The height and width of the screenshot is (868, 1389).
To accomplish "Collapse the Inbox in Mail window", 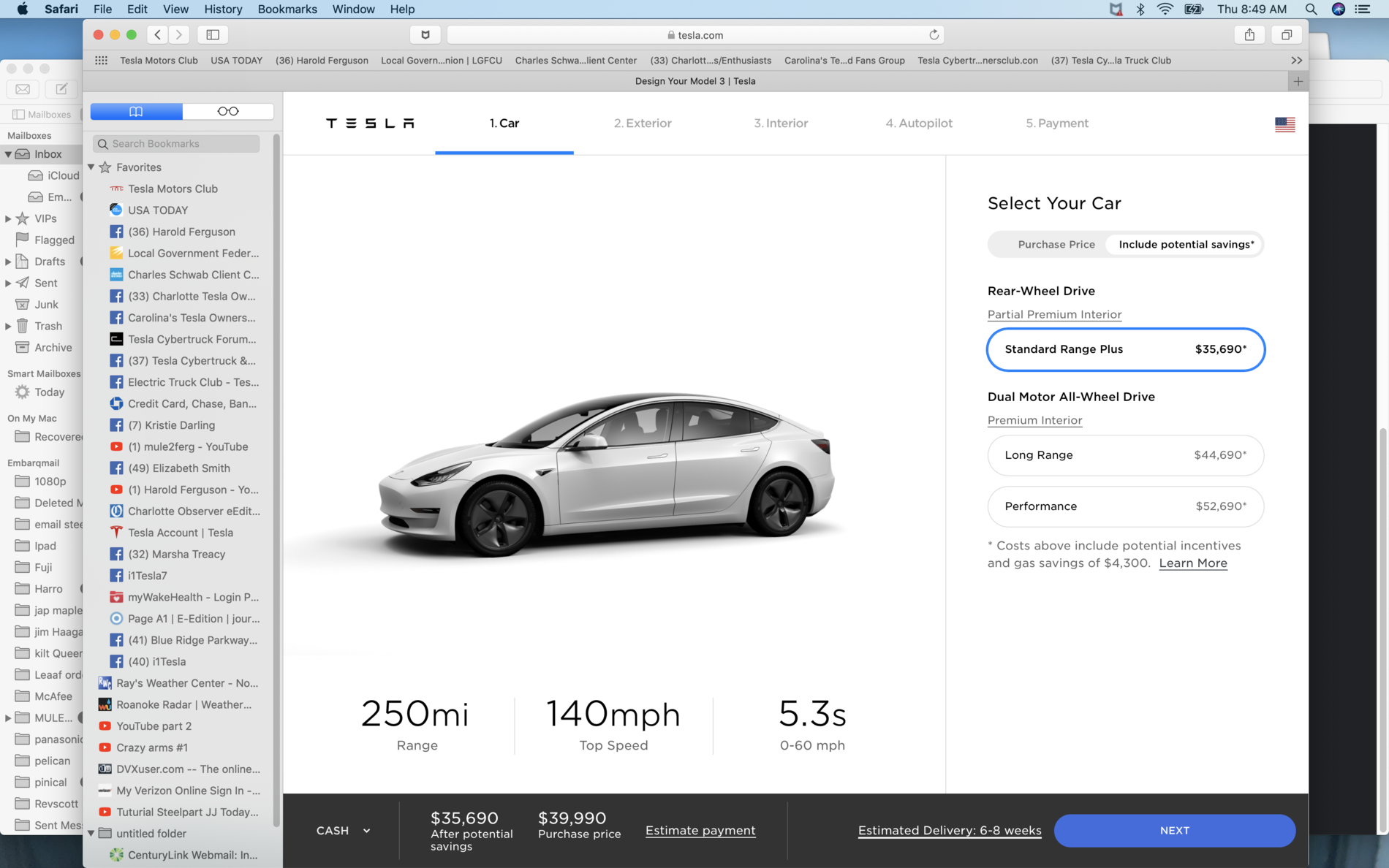I will [x=8, y=154].
